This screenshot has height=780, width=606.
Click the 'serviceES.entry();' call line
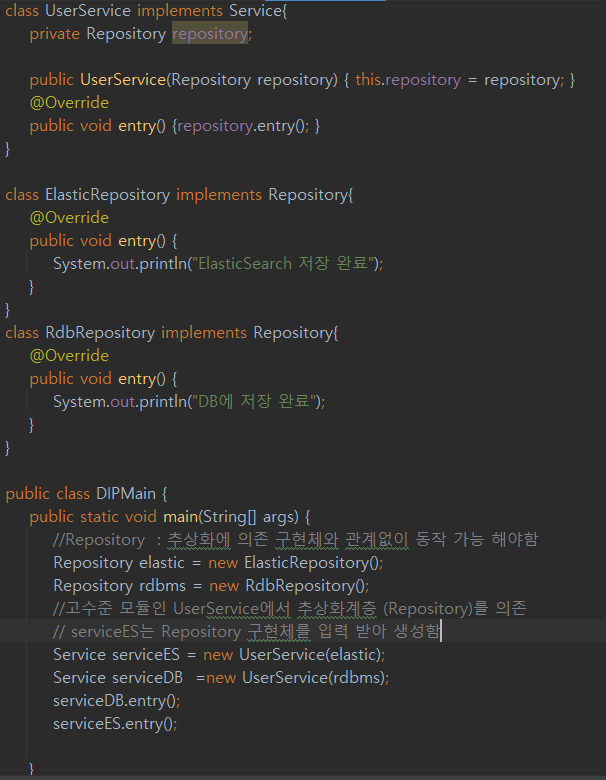[x=115, y=723]
